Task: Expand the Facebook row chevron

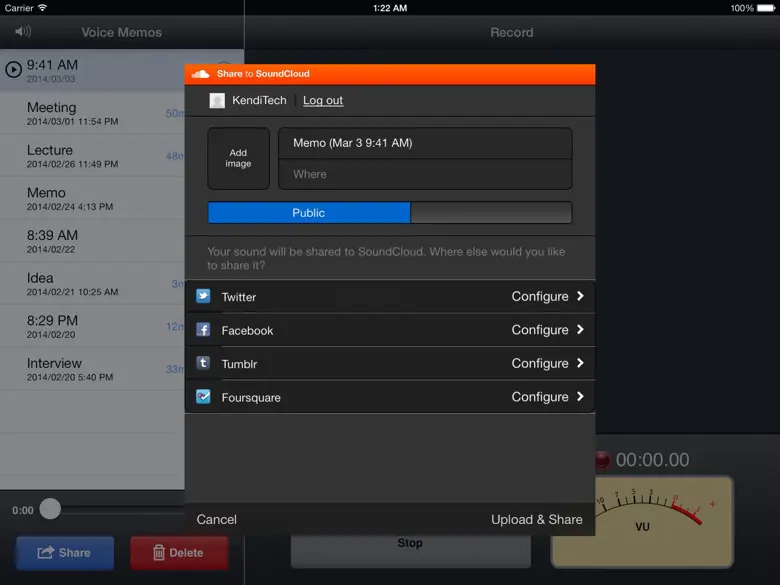Action: pyautogui.click(x=580, y=329)
